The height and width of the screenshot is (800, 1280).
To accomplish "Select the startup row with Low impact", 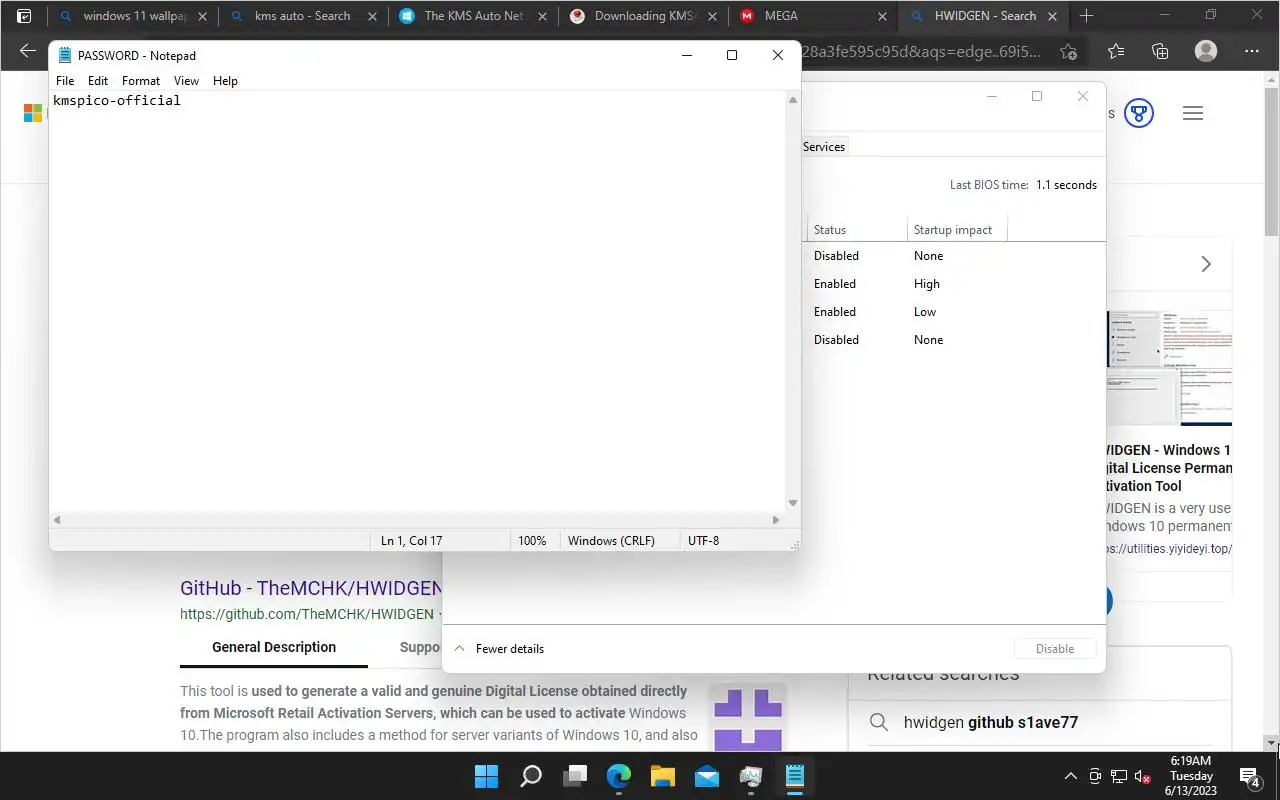I will point(954,312).
